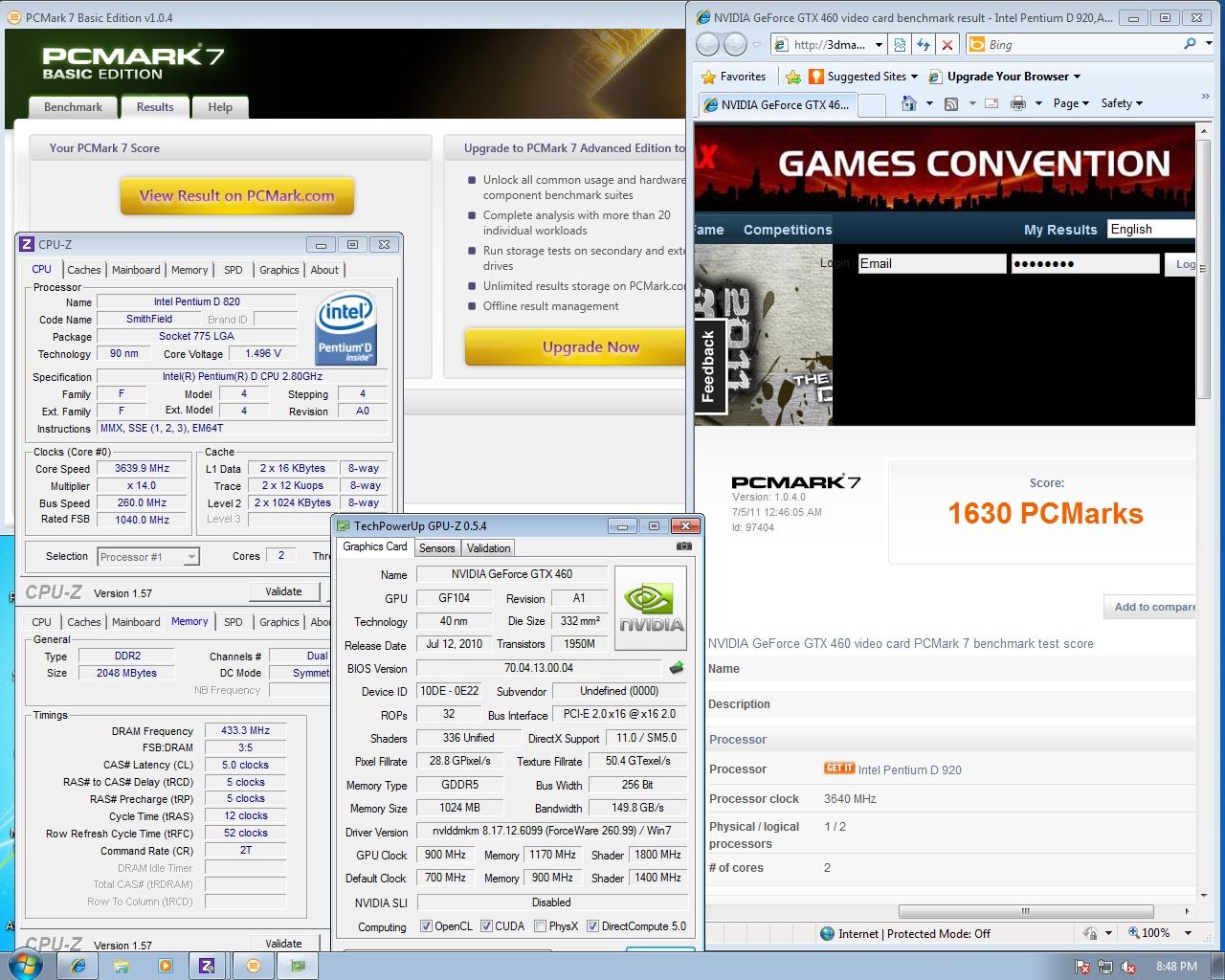Click the RSS feeds icon
Image resolution: width=1225 pixels, height=980 pixels.
[x=951, y=103]
